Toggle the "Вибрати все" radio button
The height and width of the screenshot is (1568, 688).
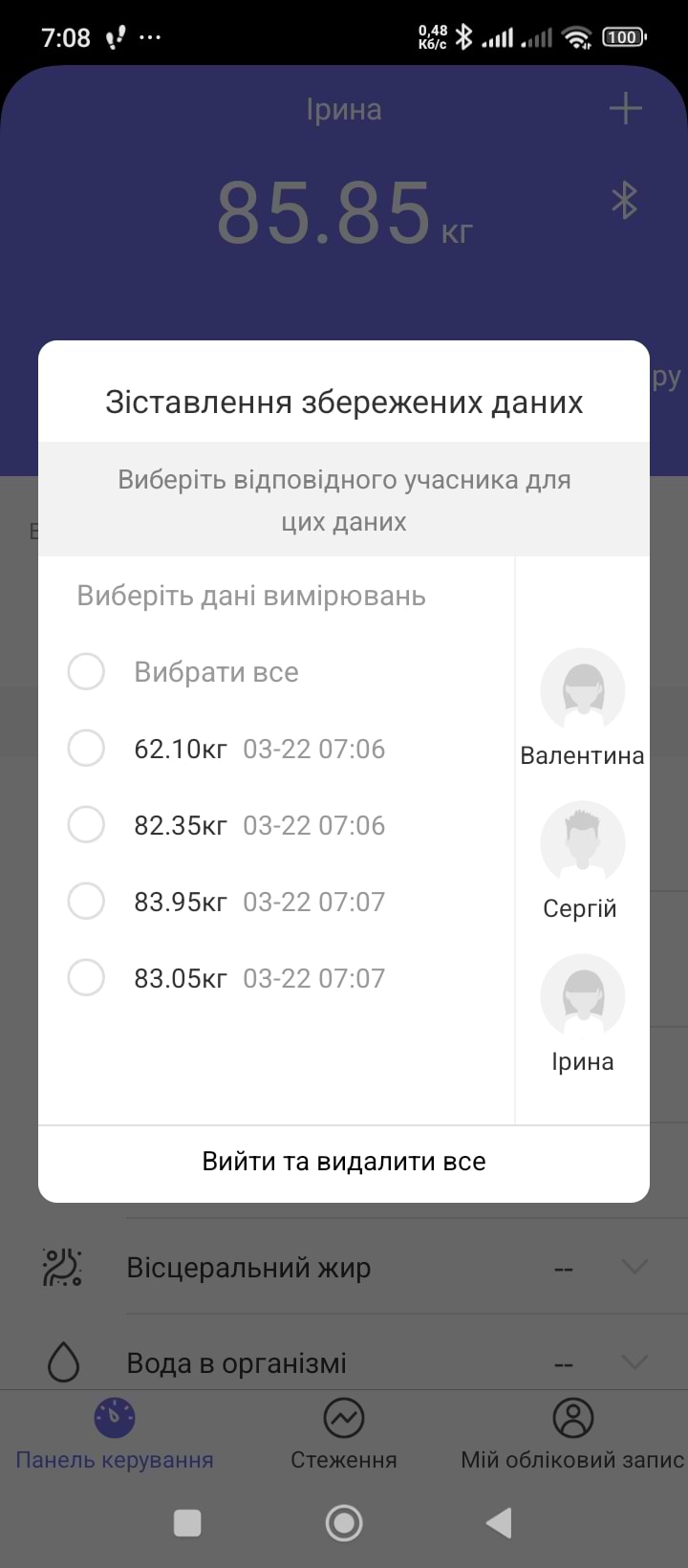[86, 671]
